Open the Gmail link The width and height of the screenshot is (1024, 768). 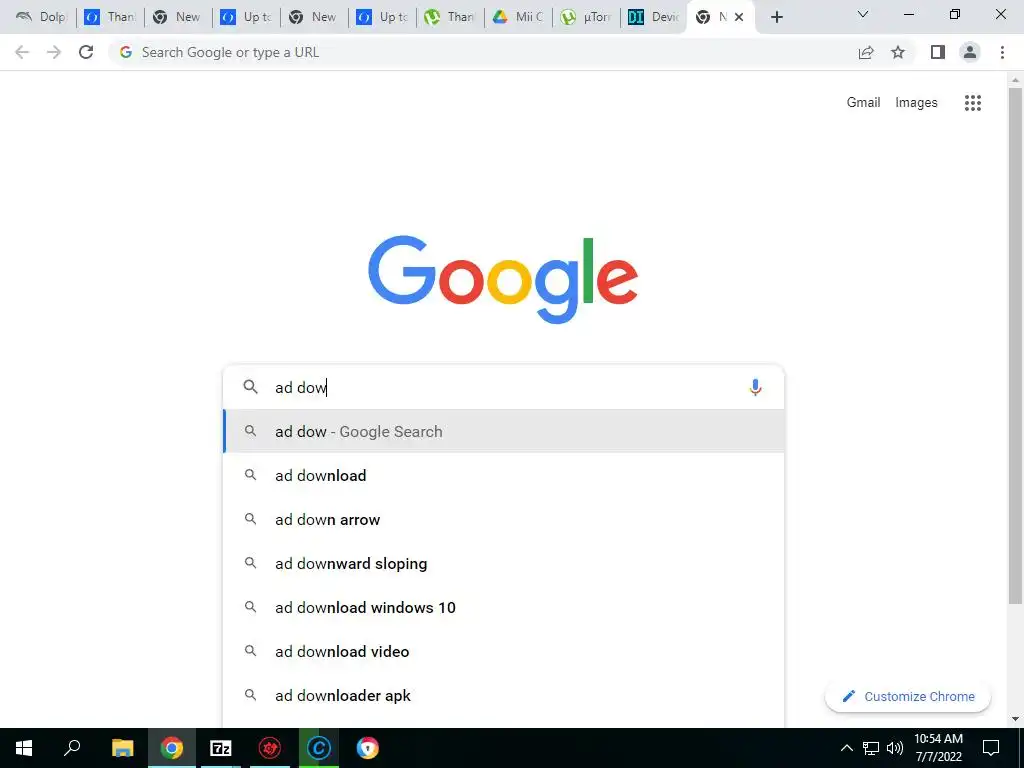point(863,103)
